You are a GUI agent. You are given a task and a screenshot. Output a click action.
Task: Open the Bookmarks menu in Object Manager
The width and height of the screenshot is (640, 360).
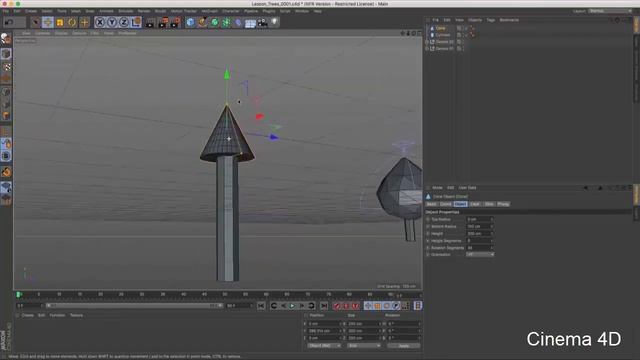(x=509, y=20)
